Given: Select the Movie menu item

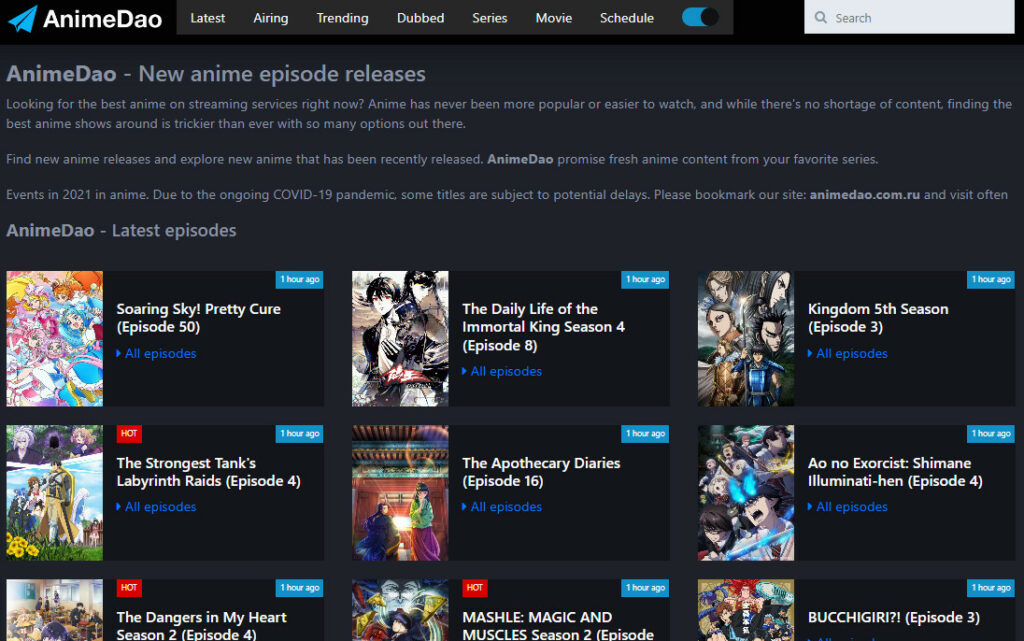Looking at the screenshot, I should (554, 18).
